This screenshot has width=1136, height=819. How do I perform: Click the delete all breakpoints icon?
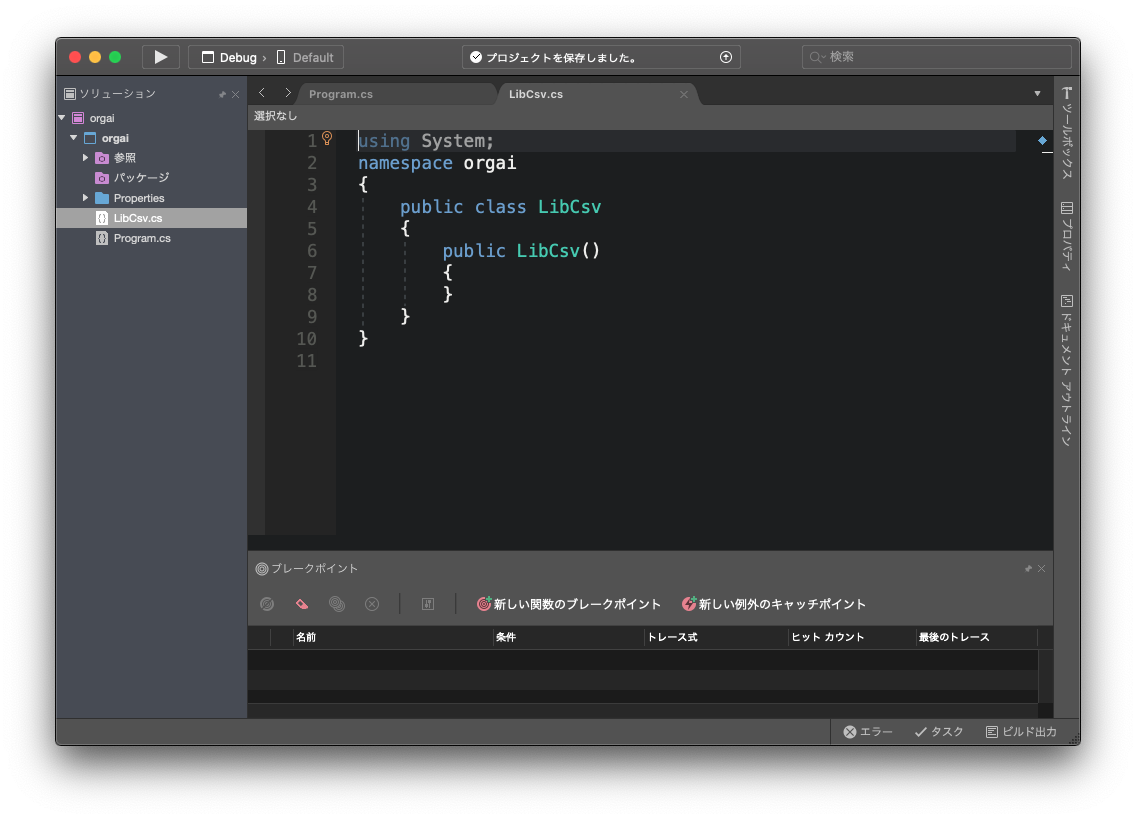[372, 604]
